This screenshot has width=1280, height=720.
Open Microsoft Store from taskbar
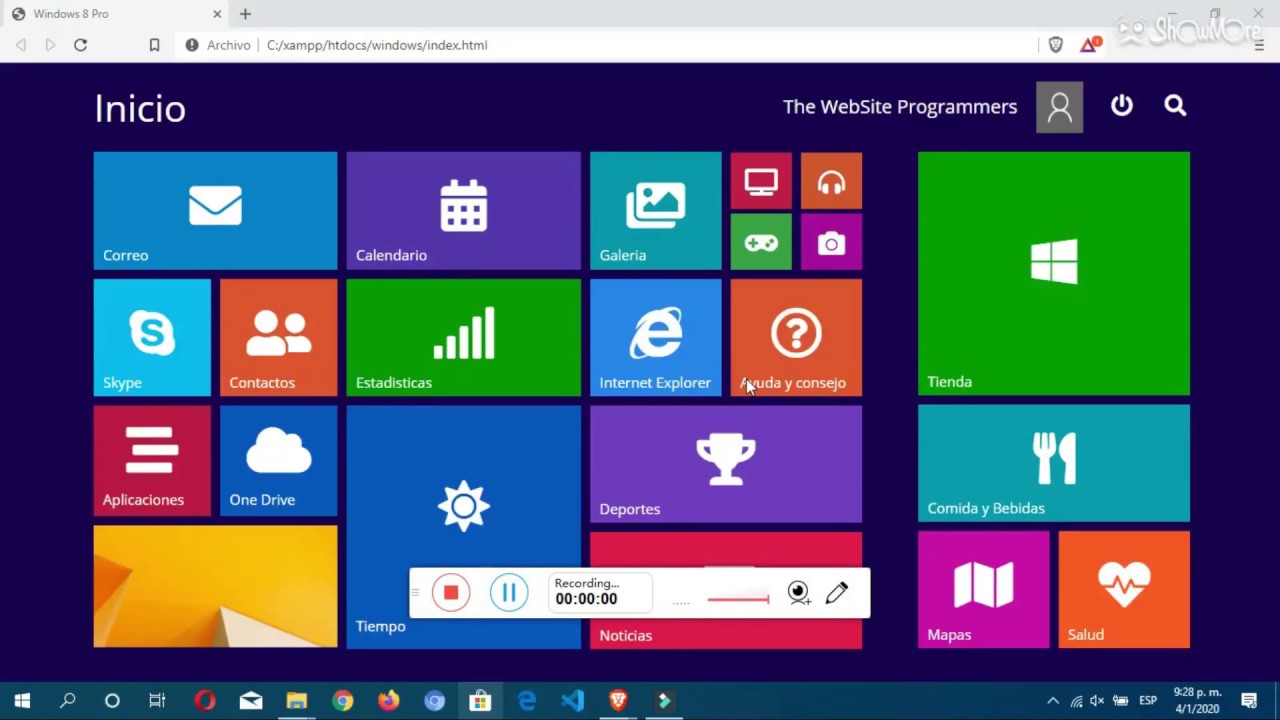[480, 701]
